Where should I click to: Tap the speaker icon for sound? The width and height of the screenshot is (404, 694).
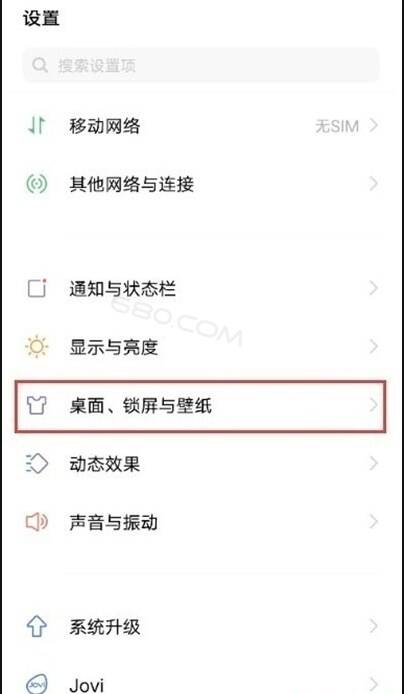pos(37,522)
